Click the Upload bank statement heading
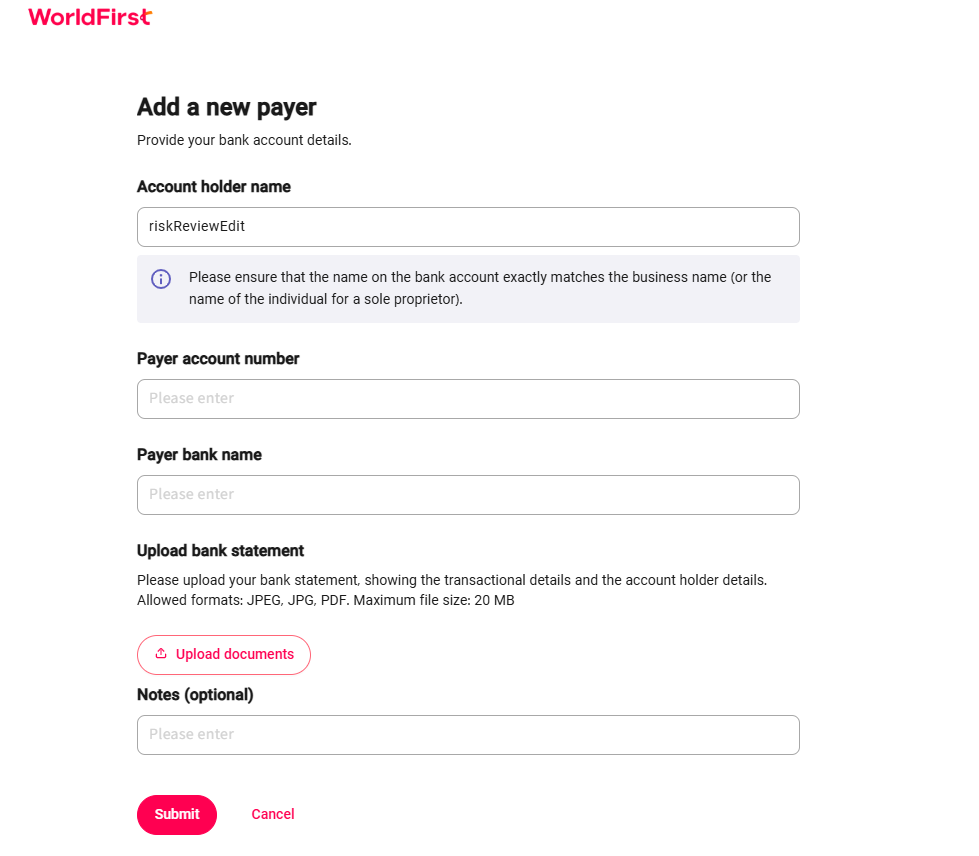Viewport: 979px width, 856px height. (220, 551)
